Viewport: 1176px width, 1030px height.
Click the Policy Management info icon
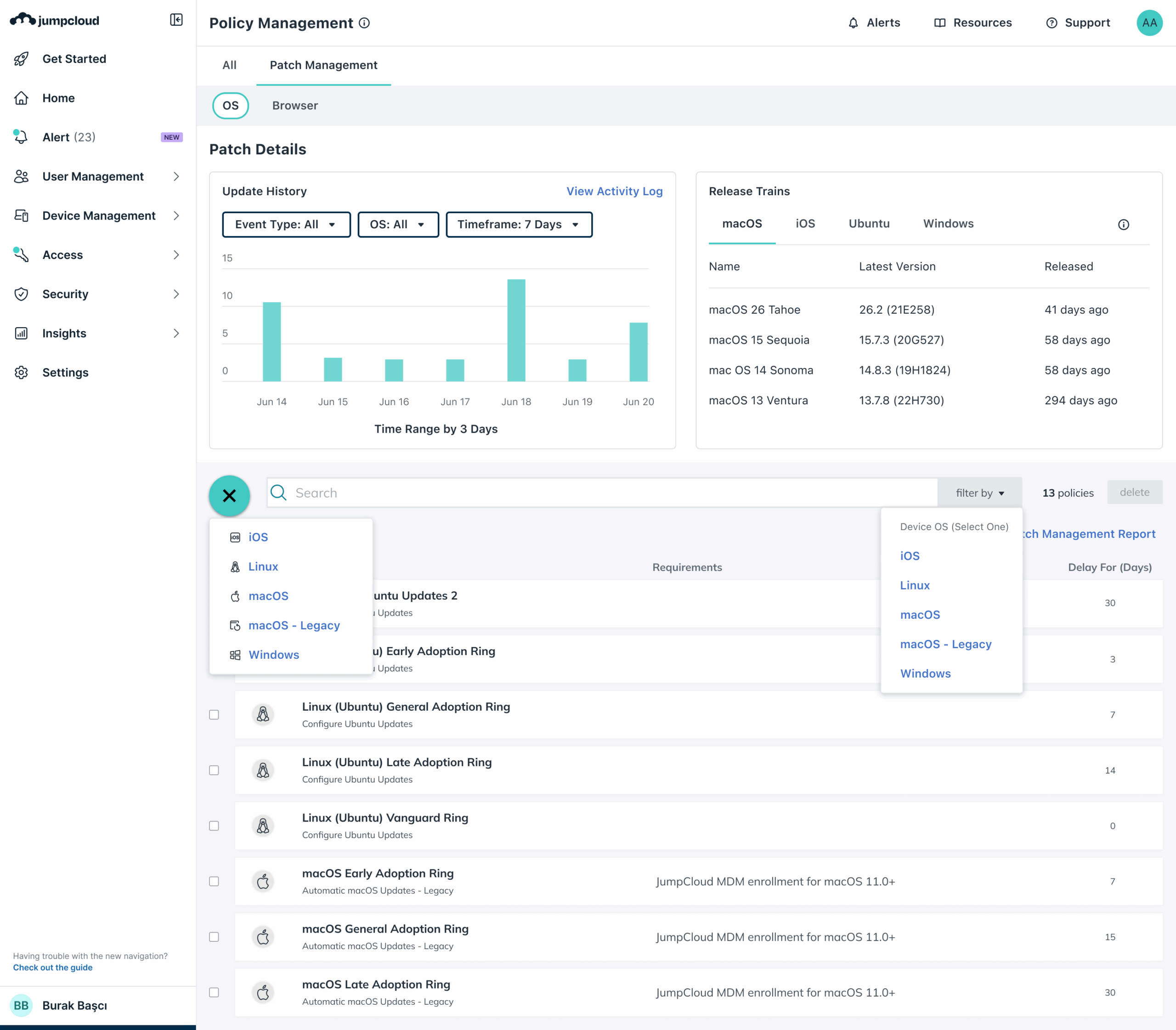click(364, 23)
